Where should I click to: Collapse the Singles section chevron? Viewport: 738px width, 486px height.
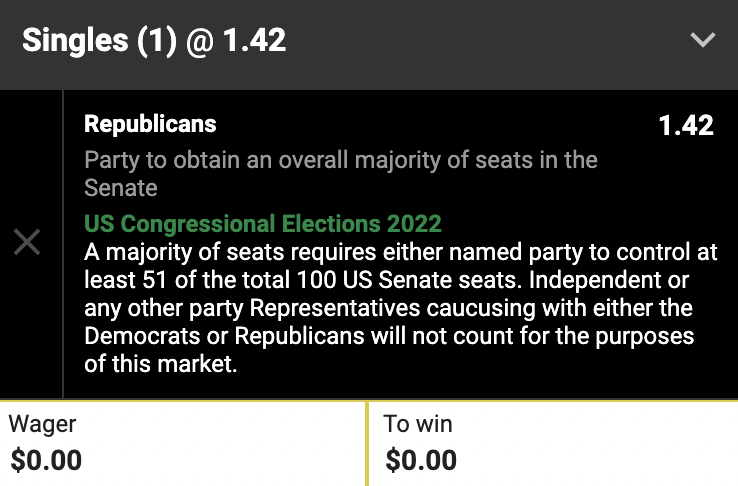tap(703, 40)
